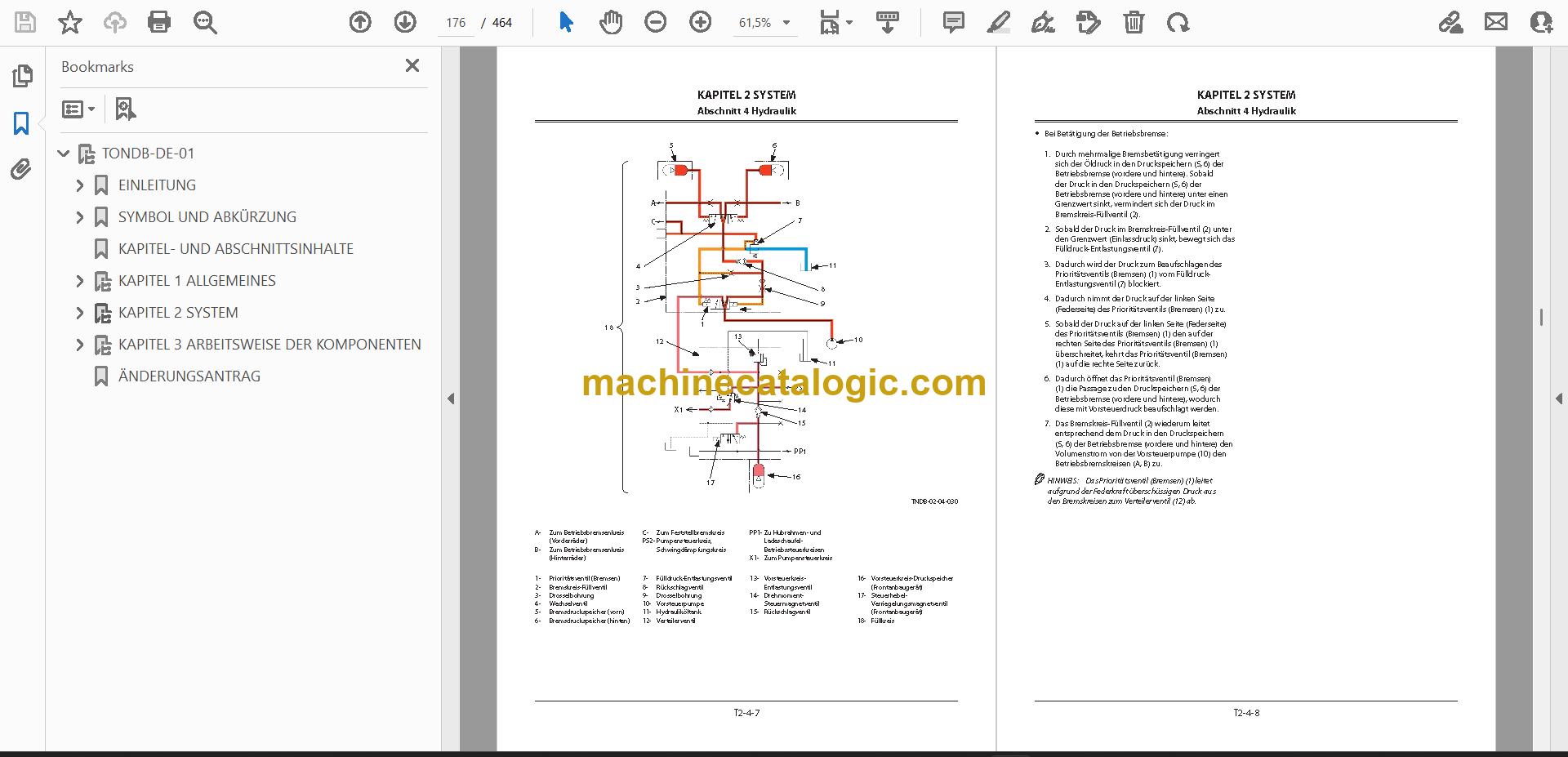Toggle the Attachments paperclip panel
This screenshot has width=1568, height=757.
pyautogui.click(x=21, y=170)
